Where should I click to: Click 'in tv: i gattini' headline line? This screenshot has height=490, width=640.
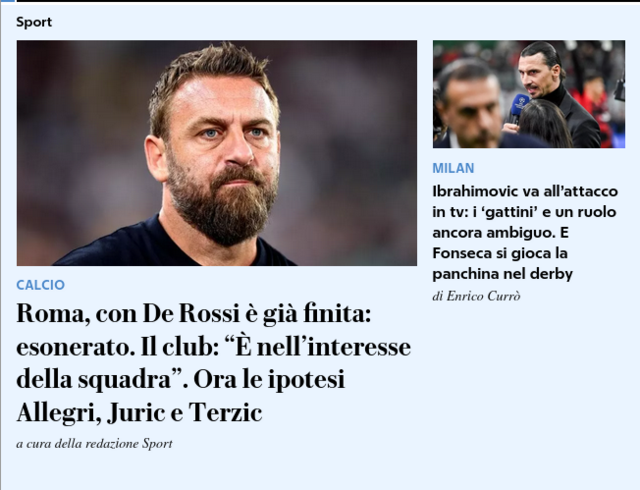point(524,212)
